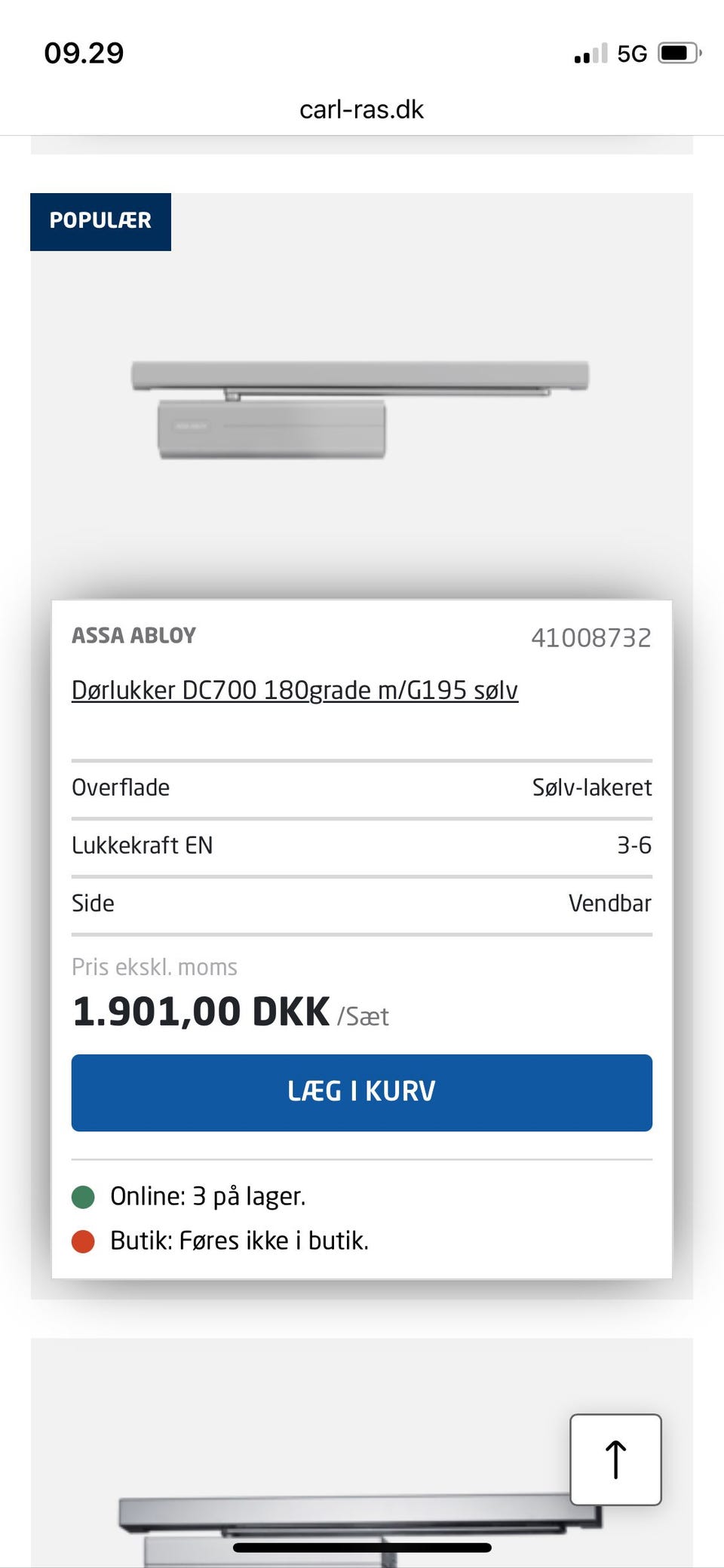This screenshot has width=724, height=1568.
Task: Select the Overflade Sølv-lakeret specification row
Action: pos(362,787)
